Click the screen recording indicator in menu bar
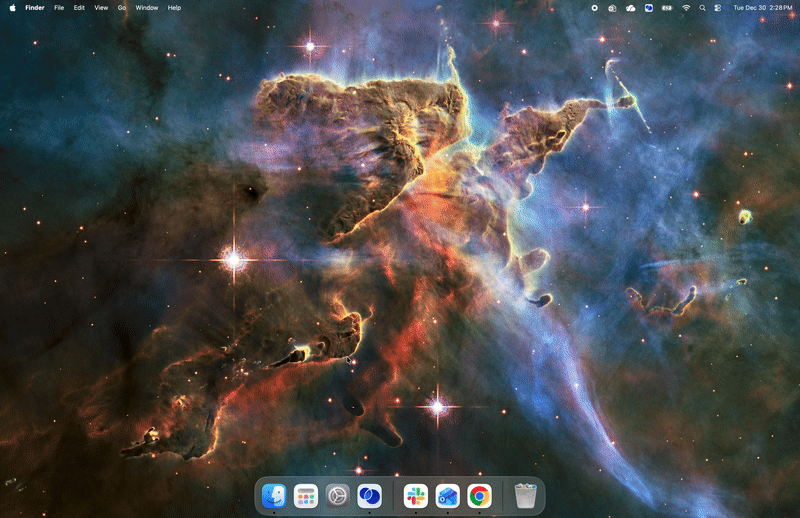The height and width of the screenshot is (518, 800). 594,8
